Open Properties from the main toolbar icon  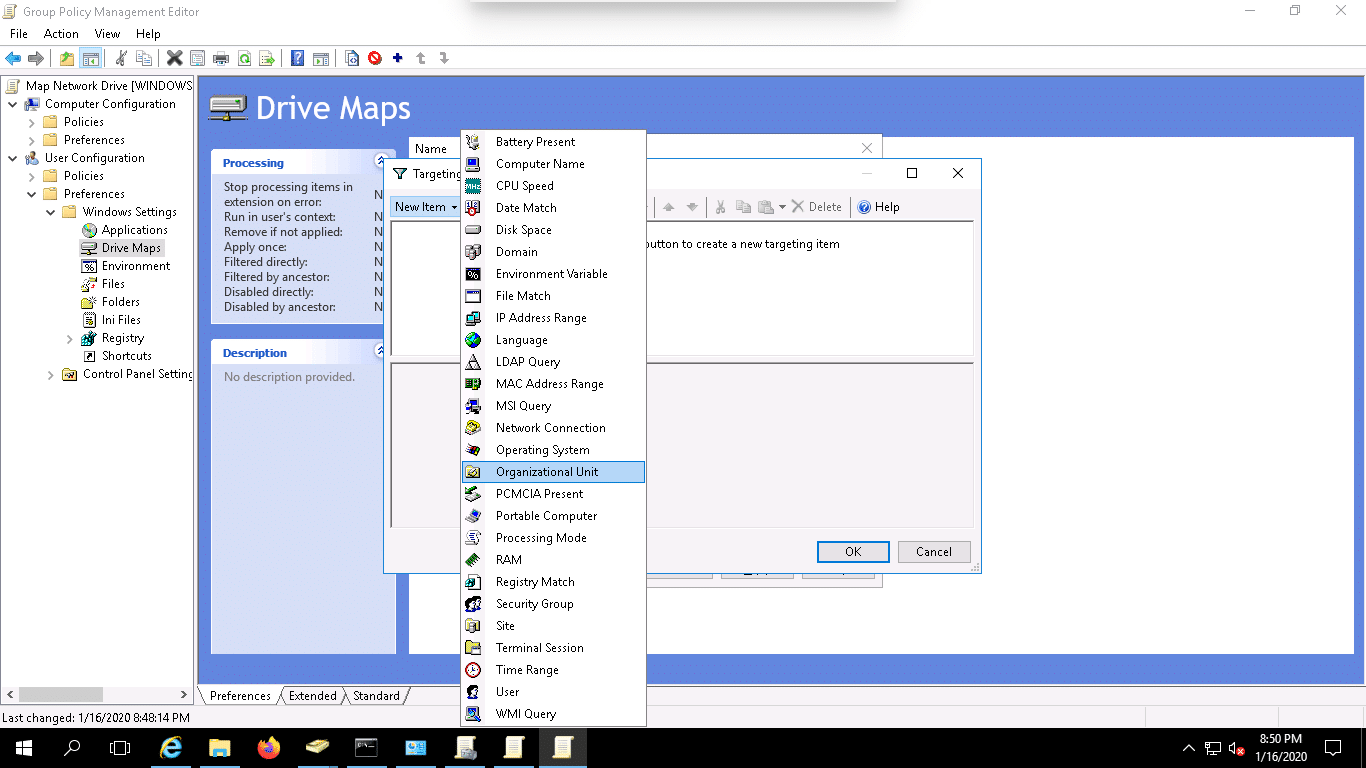[197, 58]
